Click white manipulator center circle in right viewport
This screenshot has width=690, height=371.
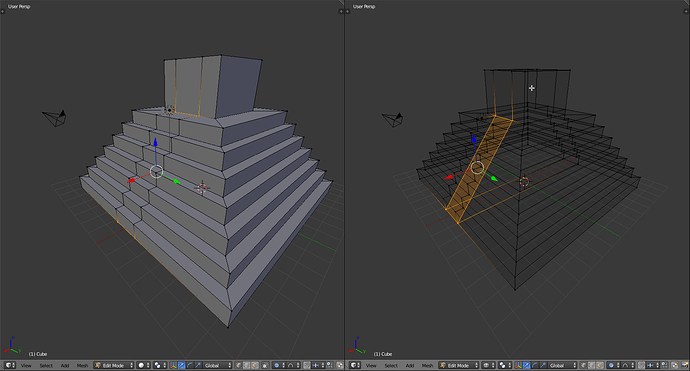(477, 168)
